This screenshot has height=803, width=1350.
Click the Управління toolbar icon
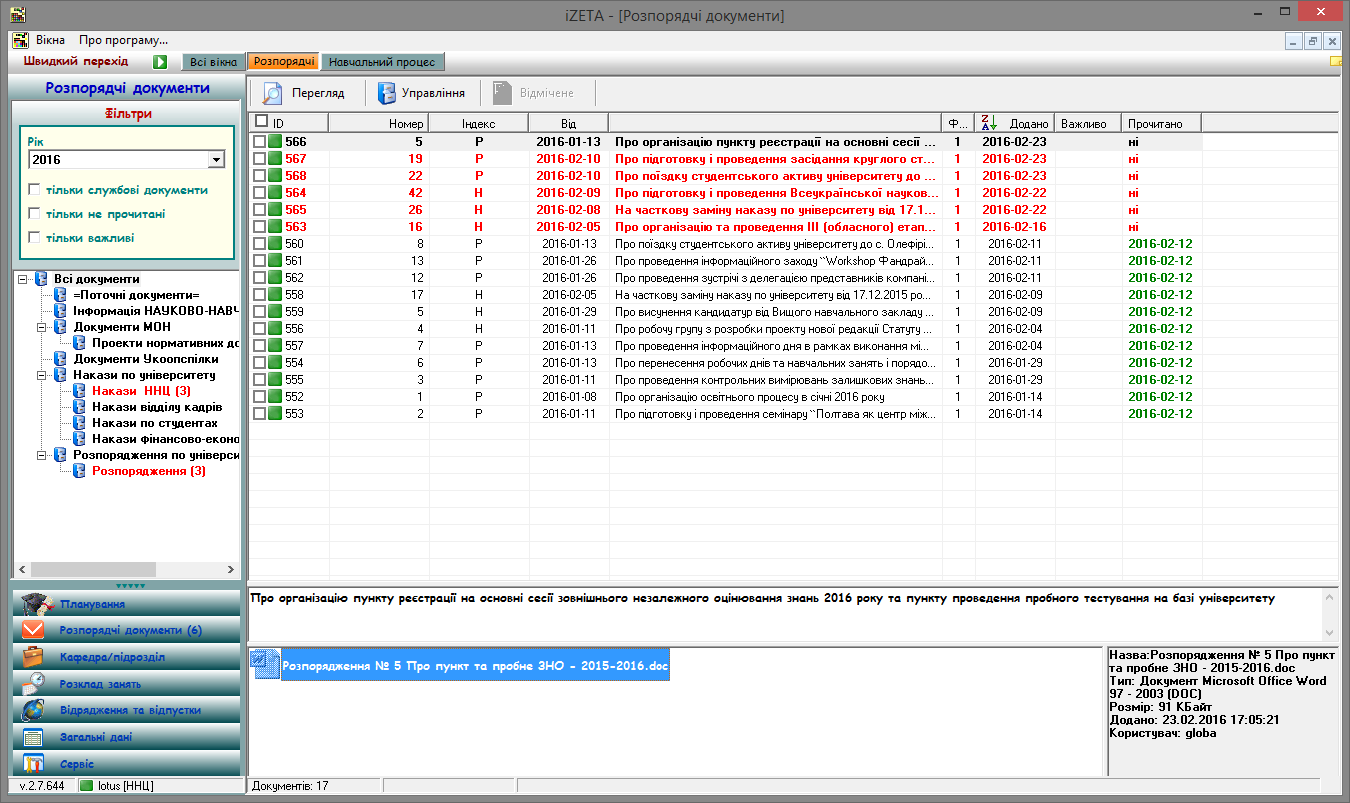pos(386,94)
